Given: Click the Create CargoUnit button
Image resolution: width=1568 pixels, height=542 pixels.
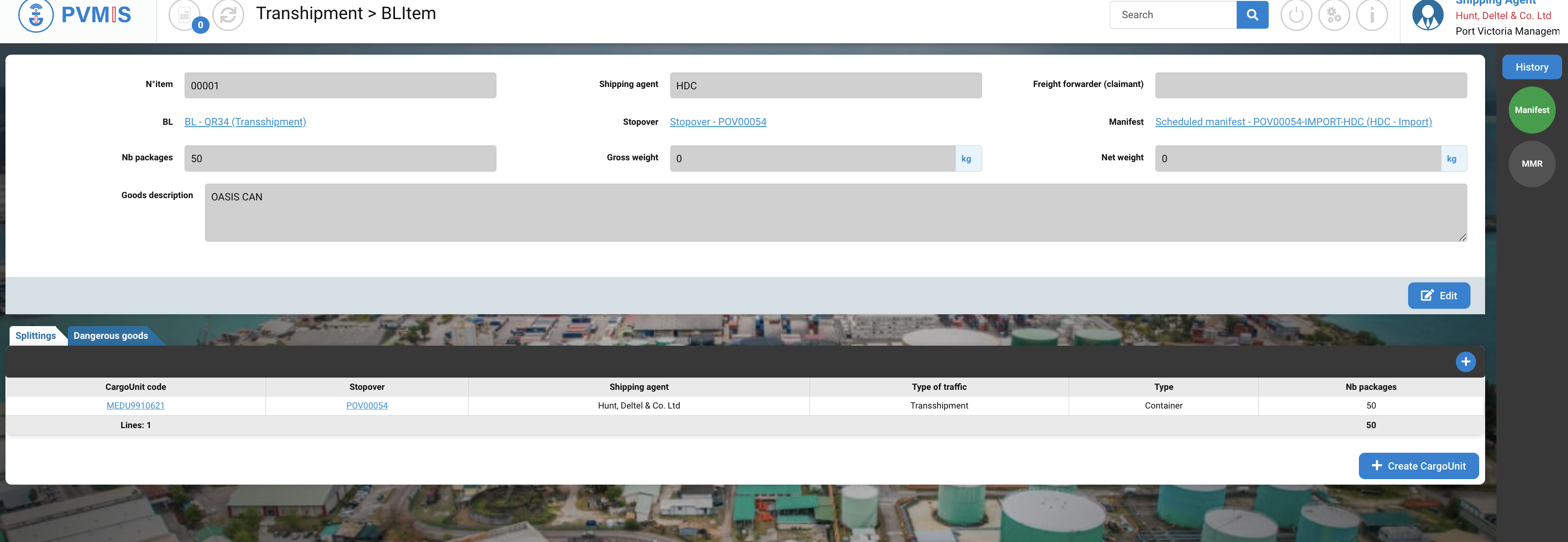Looking at the screenshot, I should 1418,466.
